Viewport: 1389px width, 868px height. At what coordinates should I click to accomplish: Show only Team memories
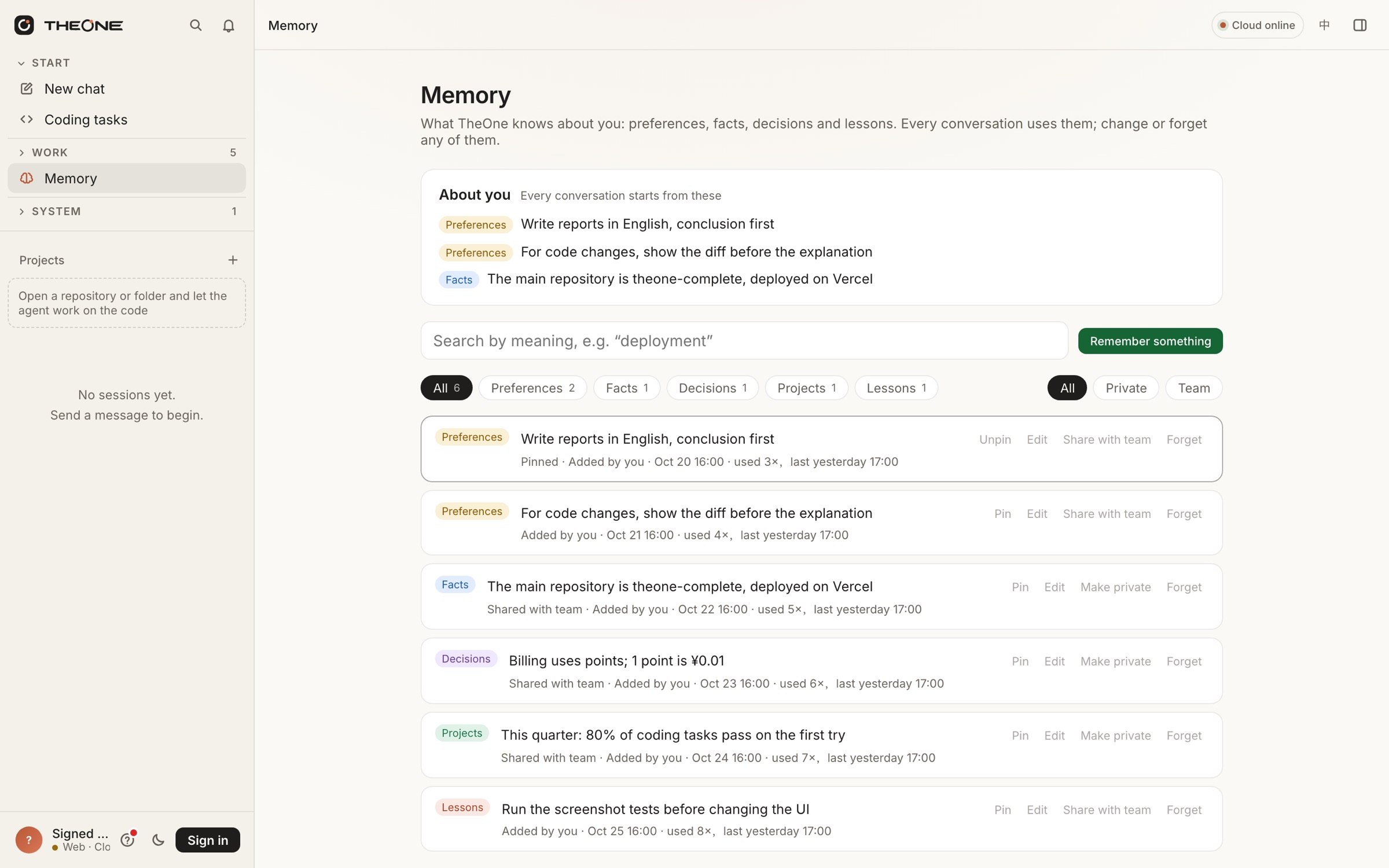[x=1194, y=388]
